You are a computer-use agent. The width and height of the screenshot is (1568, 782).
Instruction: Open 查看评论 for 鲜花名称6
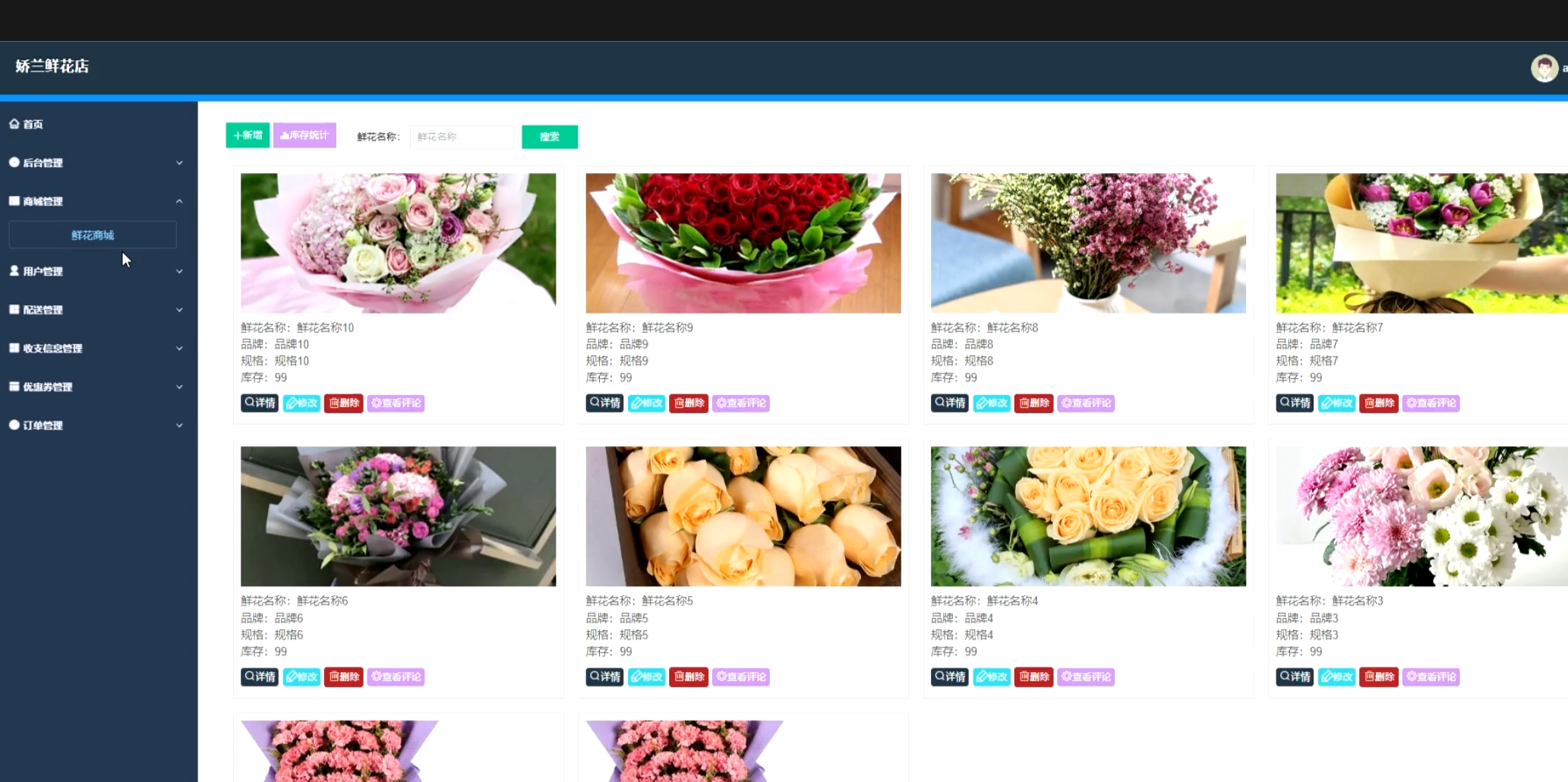click(x=396, y=676)
